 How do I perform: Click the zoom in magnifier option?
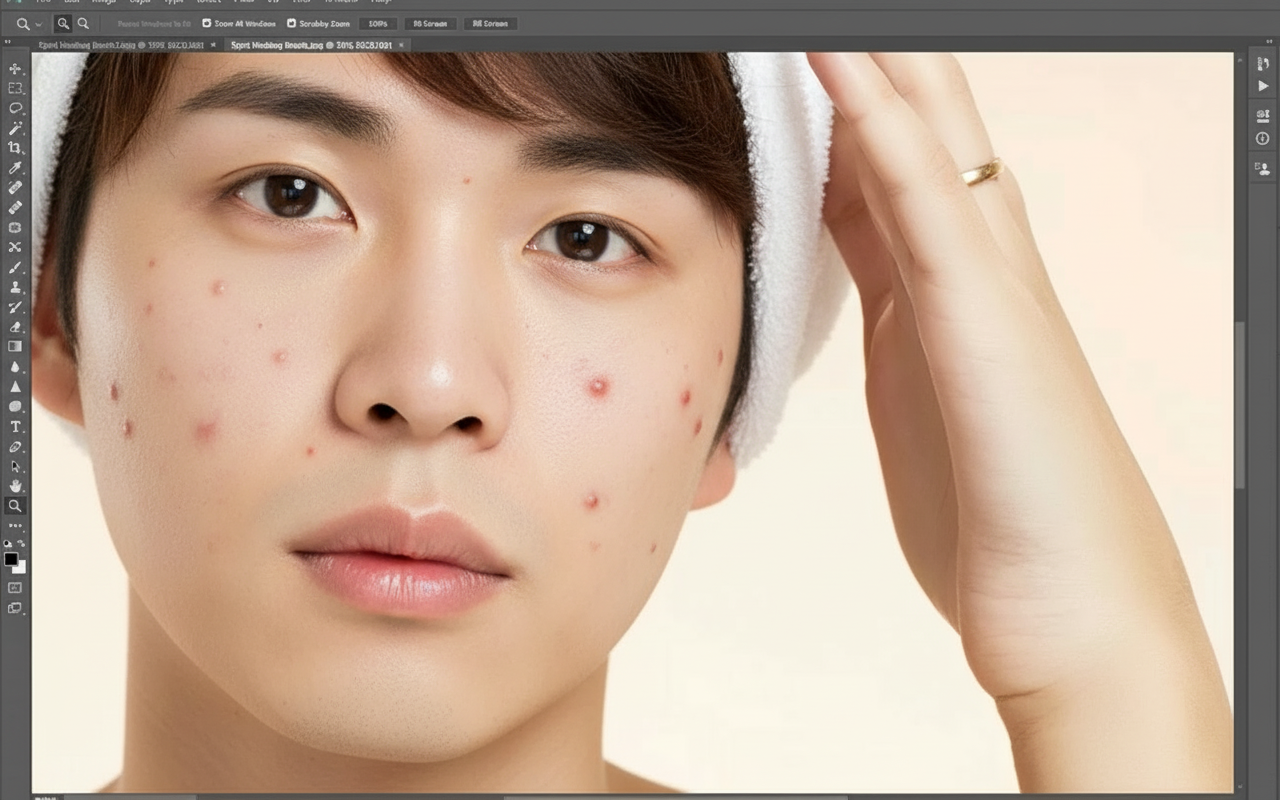(64, 23)
